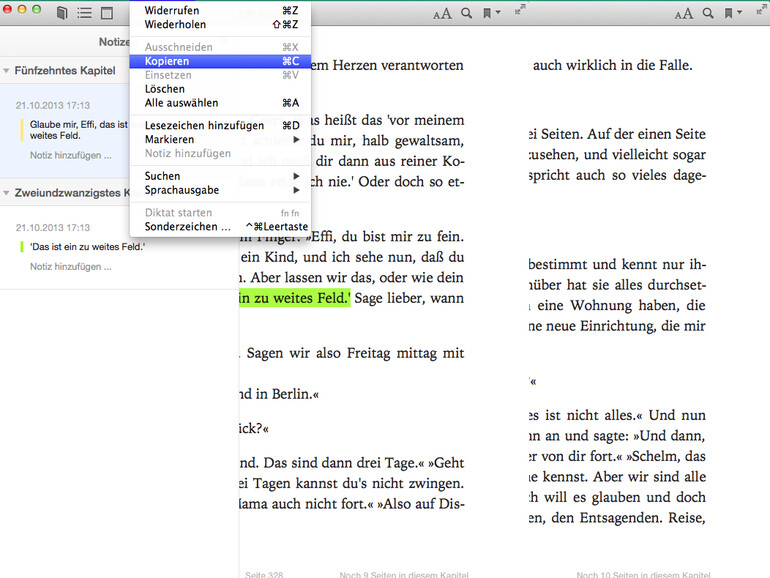Screen dimensions: 770x578
Task: Open font size settings in left book window
Action: 442,13
